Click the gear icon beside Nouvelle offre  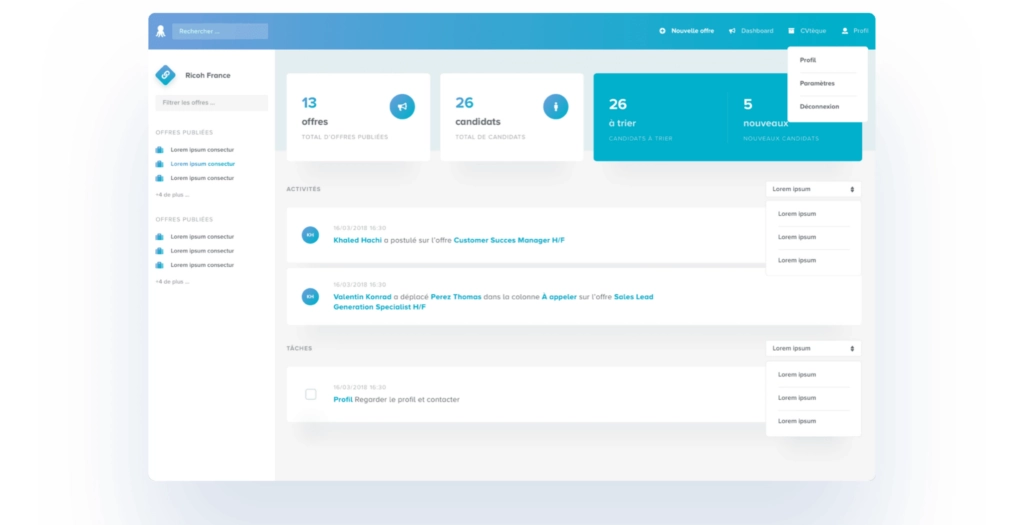point(662,31)
